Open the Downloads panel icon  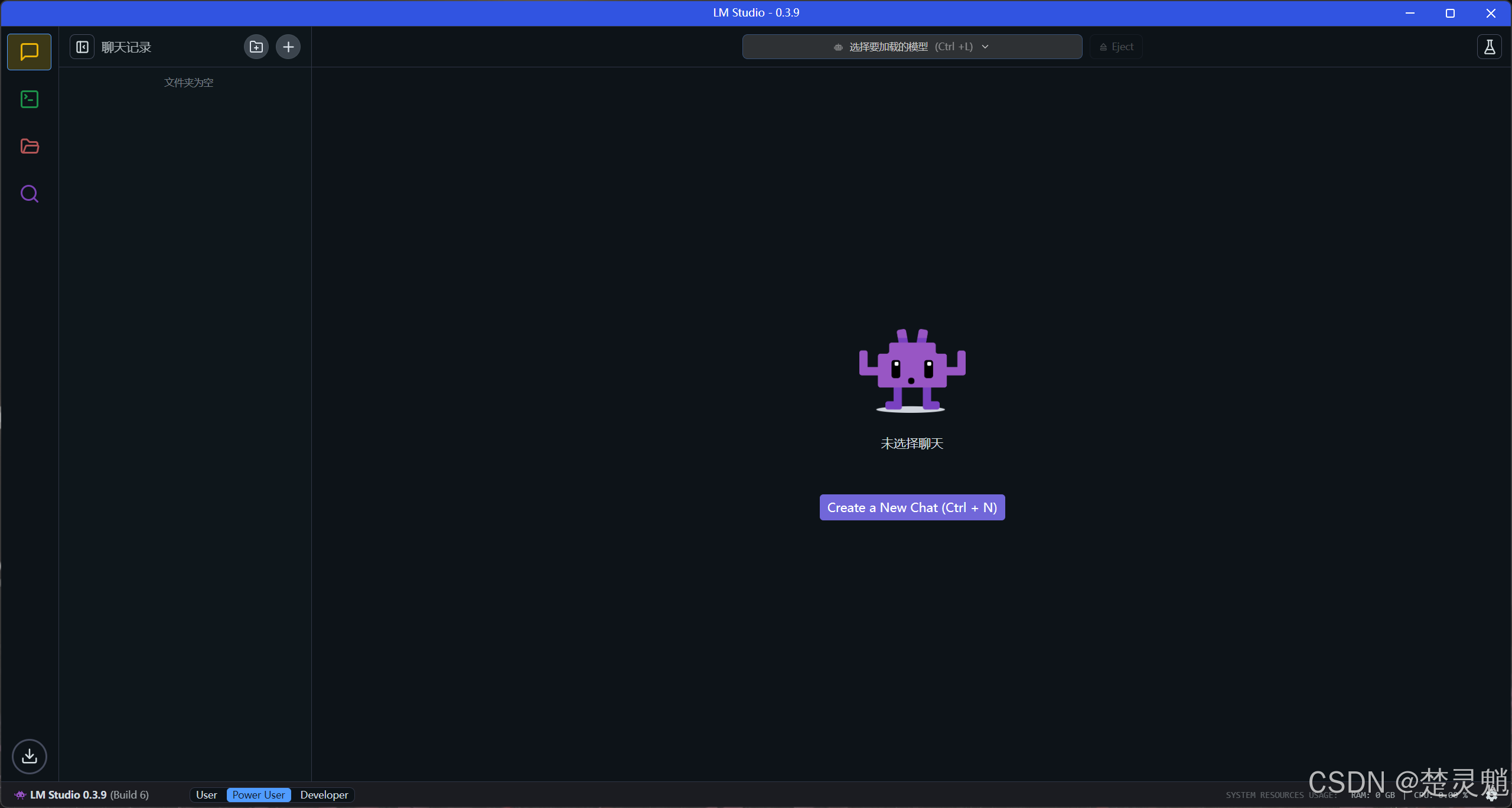29,756
